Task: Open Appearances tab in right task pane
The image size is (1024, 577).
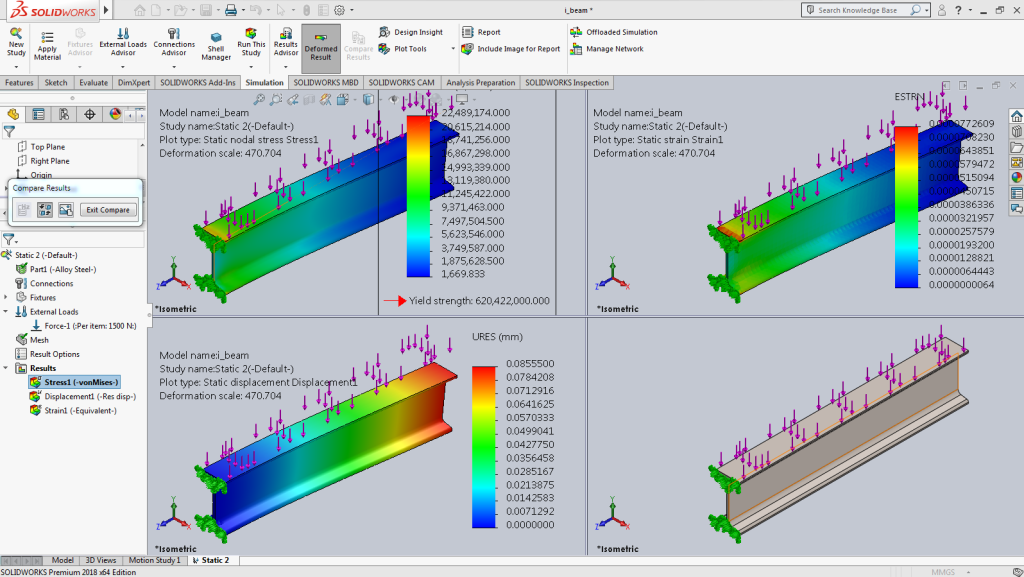Action: tap(1016, 177)
